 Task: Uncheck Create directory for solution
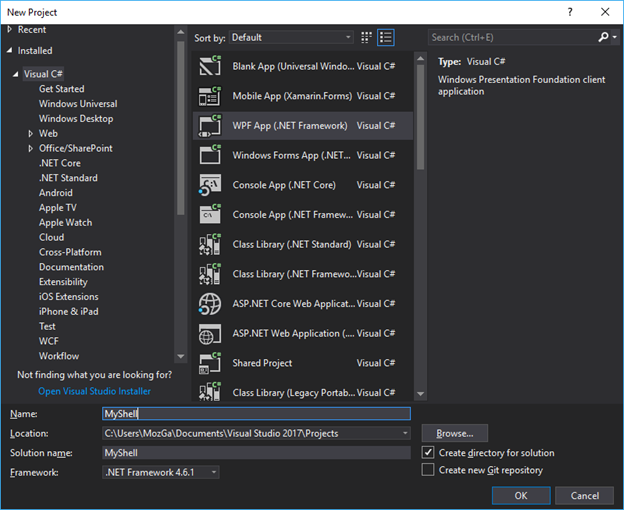pos(428,452)
